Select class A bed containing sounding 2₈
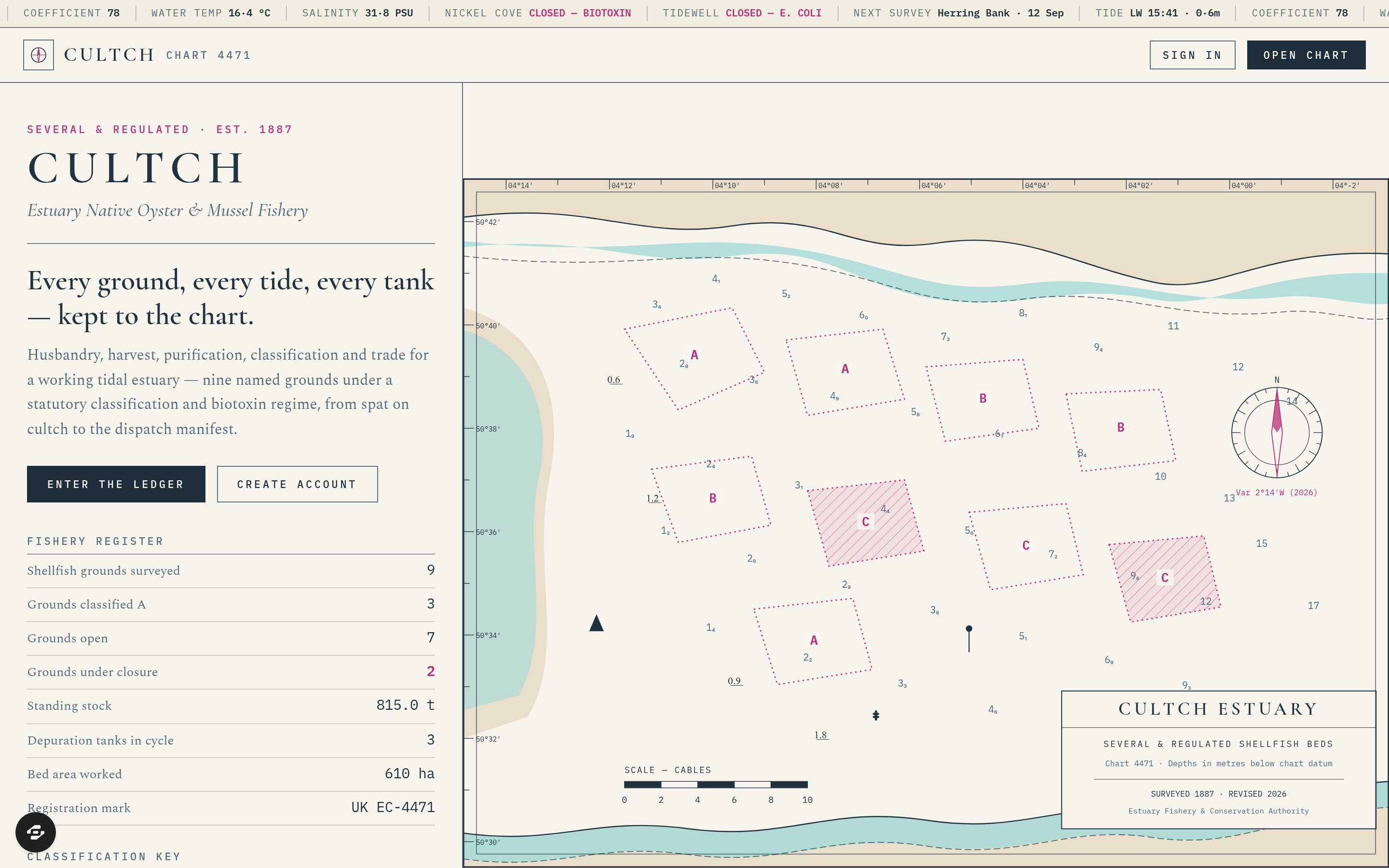The image size is (1389, 868). coord(694,359)
